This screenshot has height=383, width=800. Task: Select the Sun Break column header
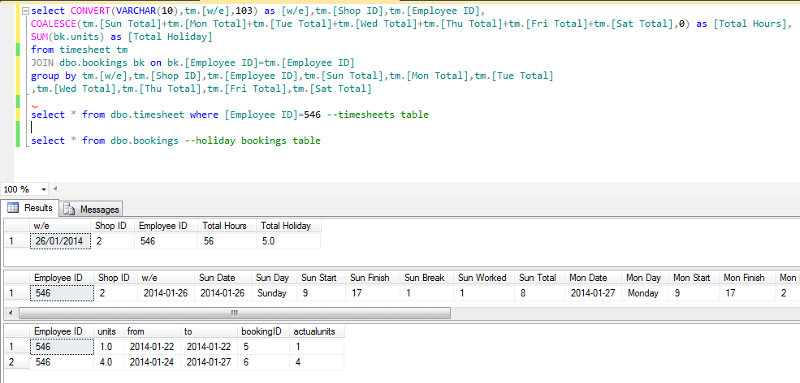(x=427, y=278)
